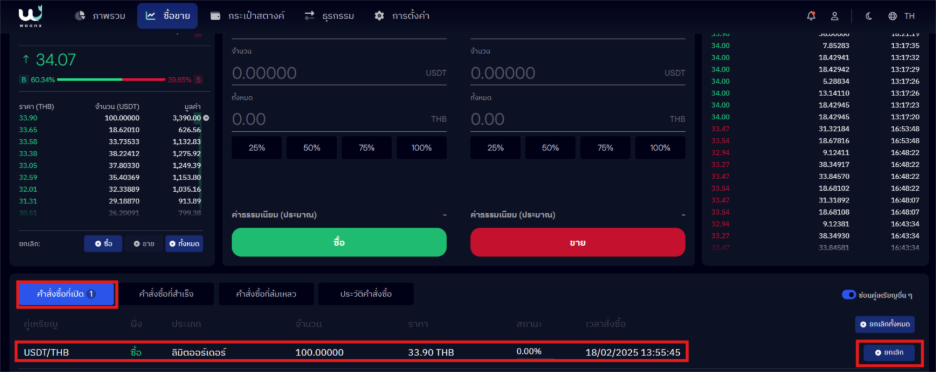Select 100% amount in sell panel

coord(660,147)
